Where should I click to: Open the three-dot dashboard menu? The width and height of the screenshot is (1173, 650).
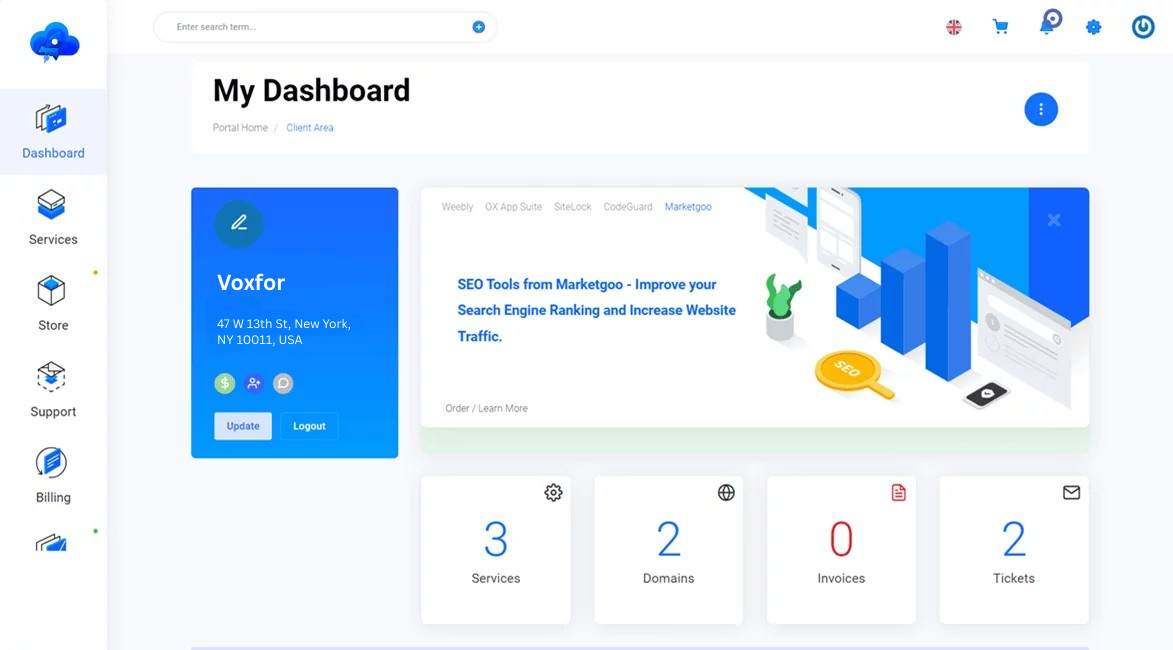(1041, 109)
